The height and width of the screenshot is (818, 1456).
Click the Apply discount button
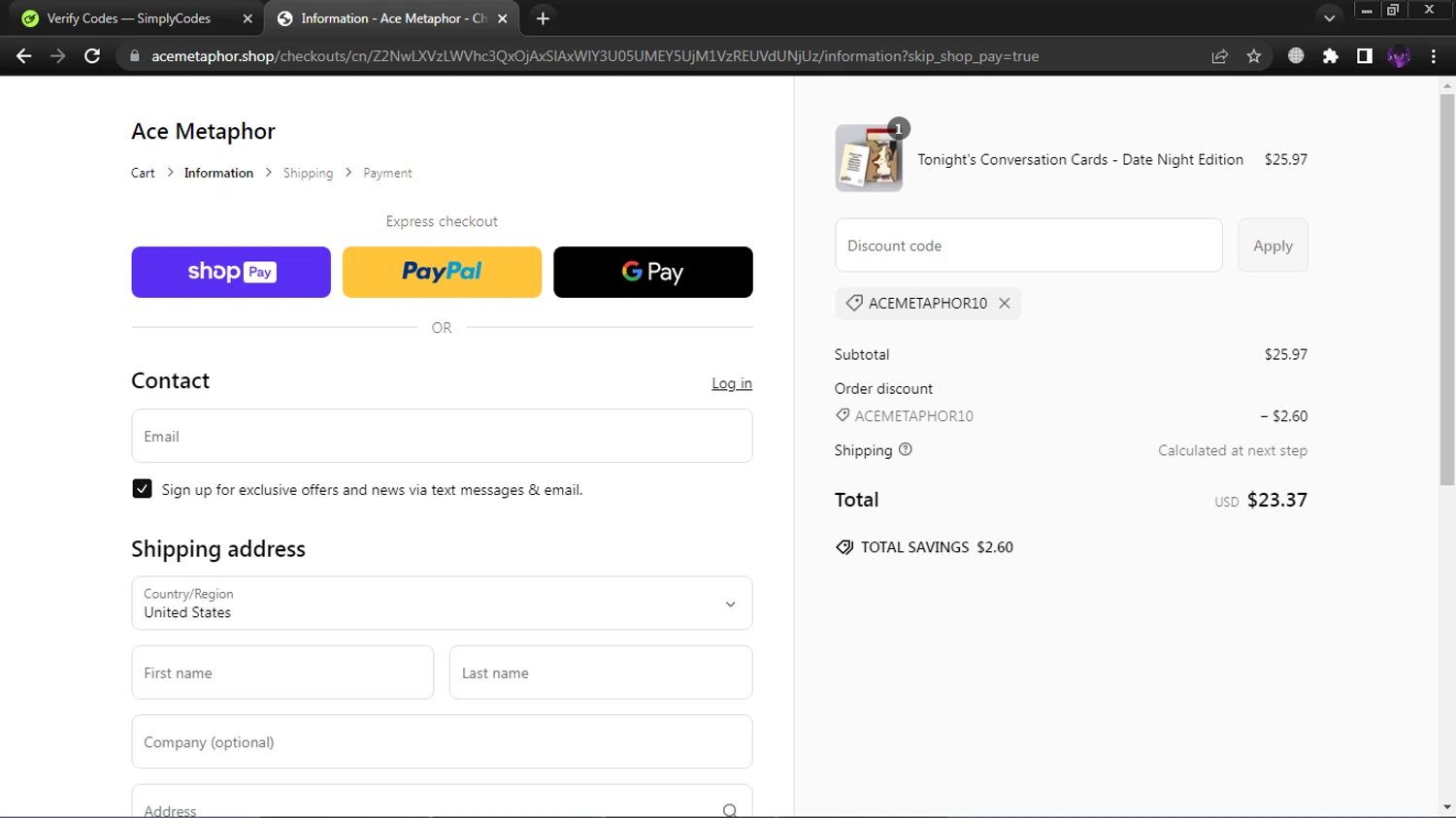1273,245
